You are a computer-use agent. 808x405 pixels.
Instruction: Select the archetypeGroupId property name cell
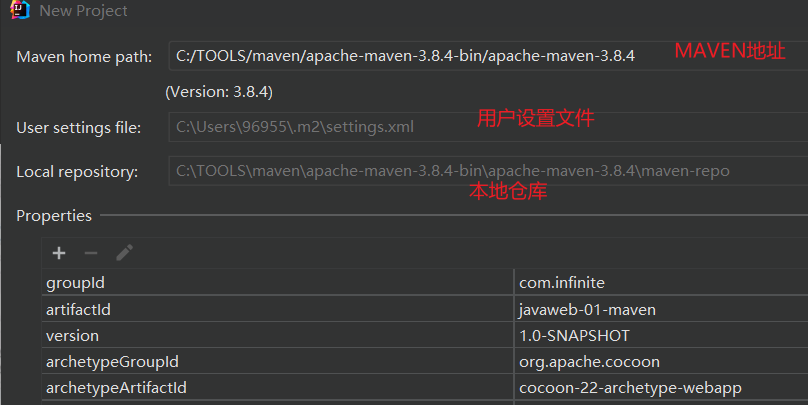coord(278,361)
